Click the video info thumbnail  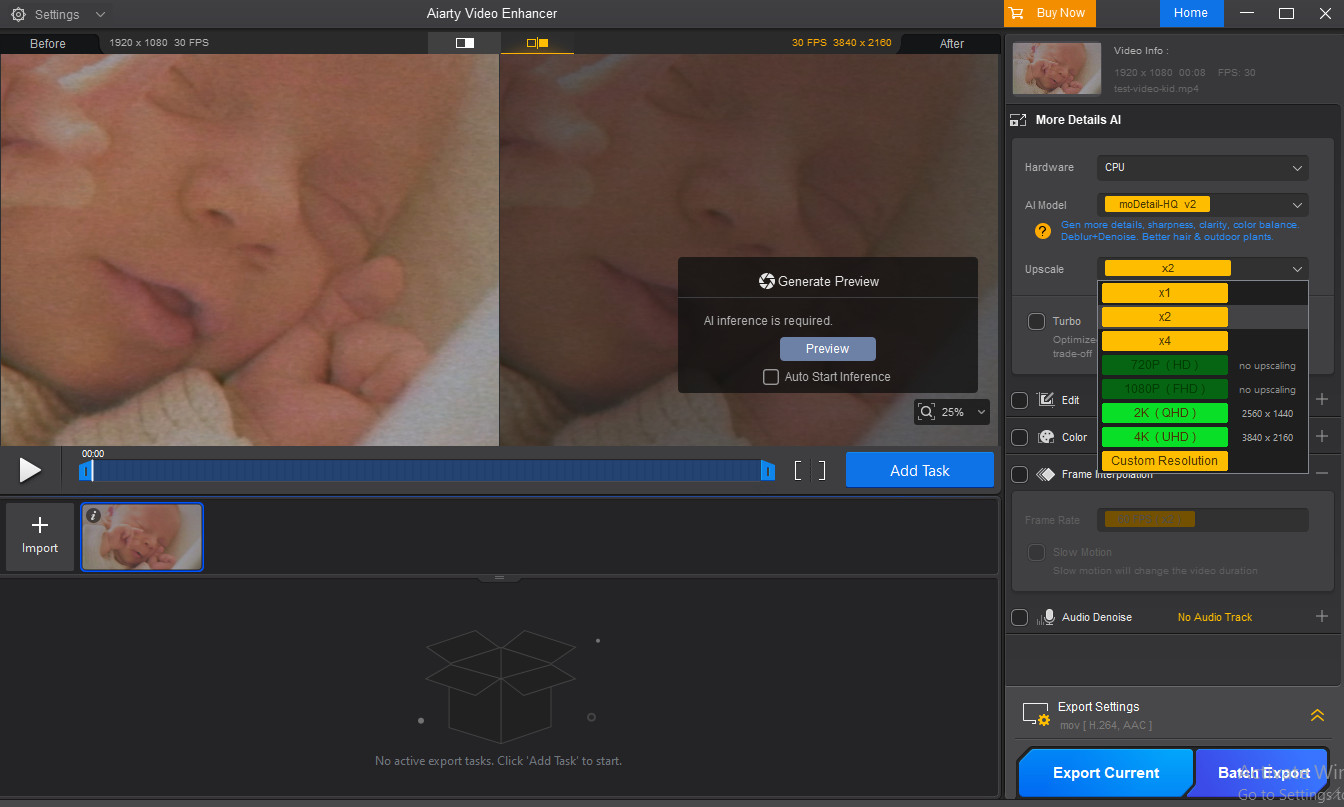click(1057, 69)
